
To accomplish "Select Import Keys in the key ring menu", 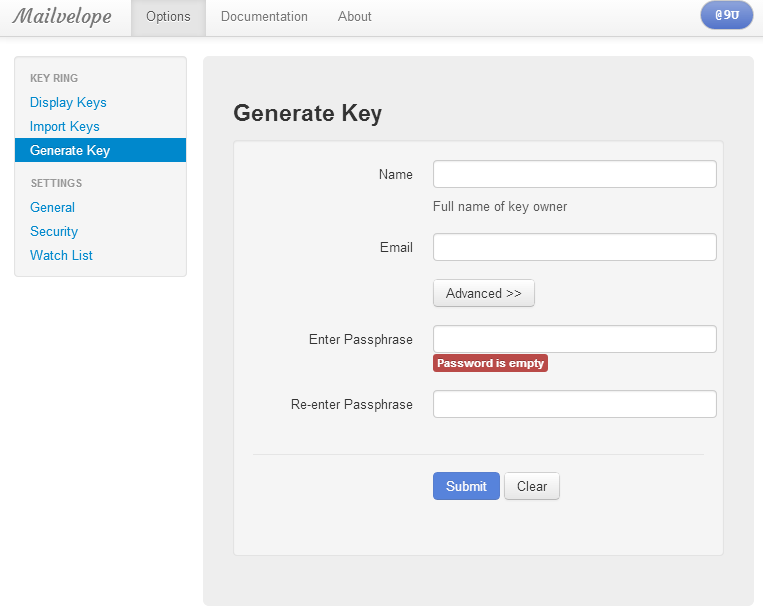I will 65,126.
